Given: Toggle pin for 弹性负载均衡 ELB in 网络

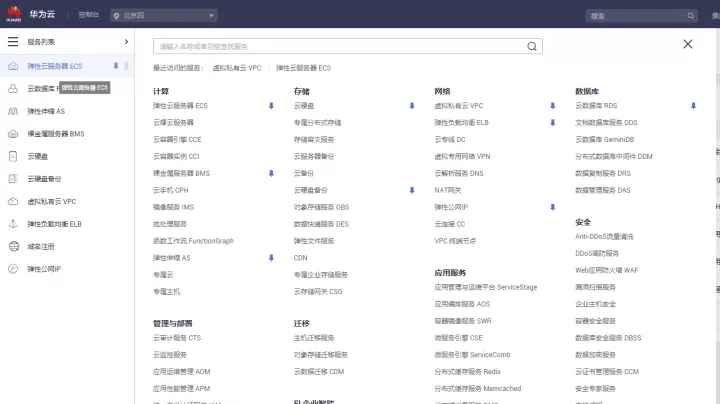Looking at the screenshot, I should pyautogui.click(x=552, y=123).
